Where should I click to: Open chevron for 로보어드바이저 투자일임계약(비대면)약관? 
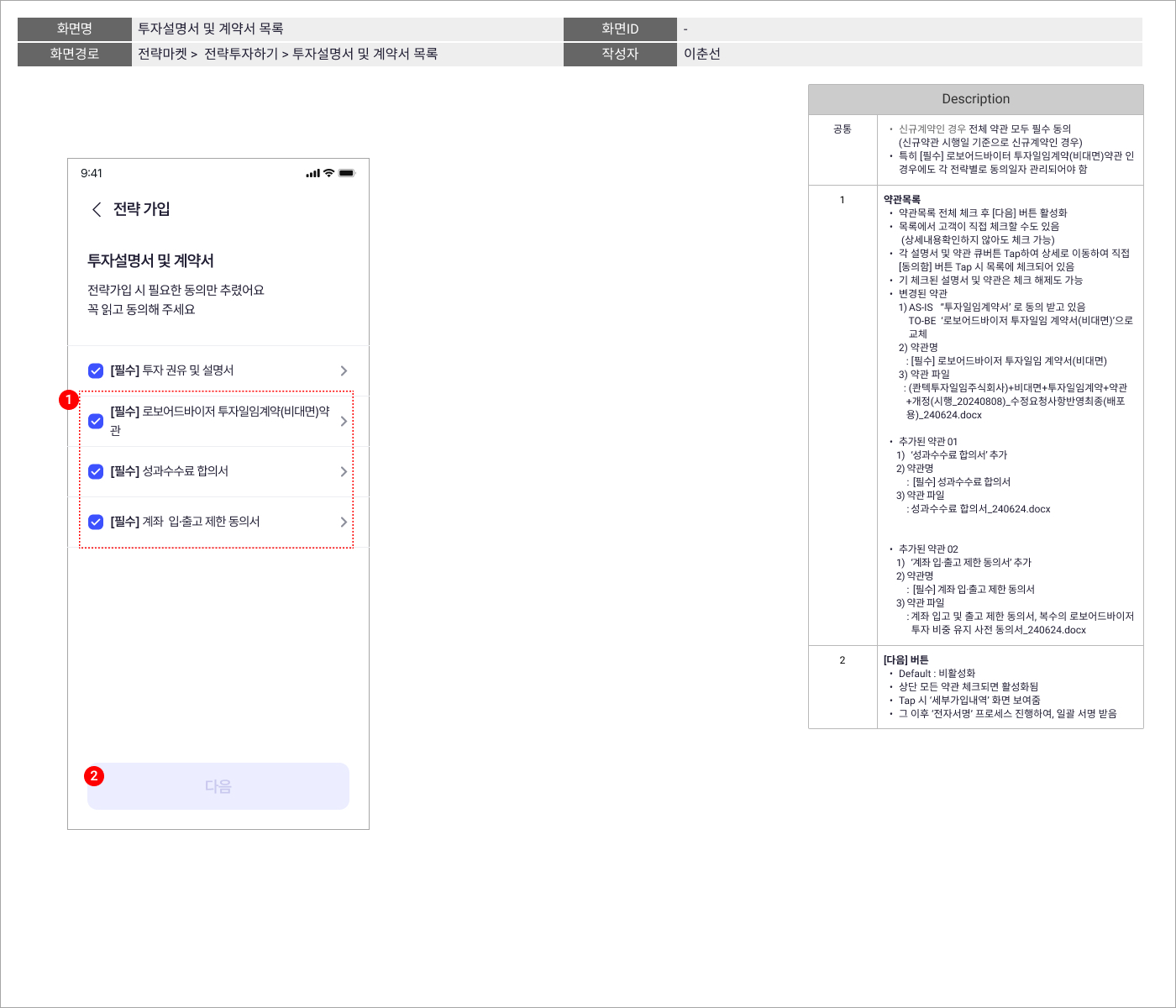[344, 421]
